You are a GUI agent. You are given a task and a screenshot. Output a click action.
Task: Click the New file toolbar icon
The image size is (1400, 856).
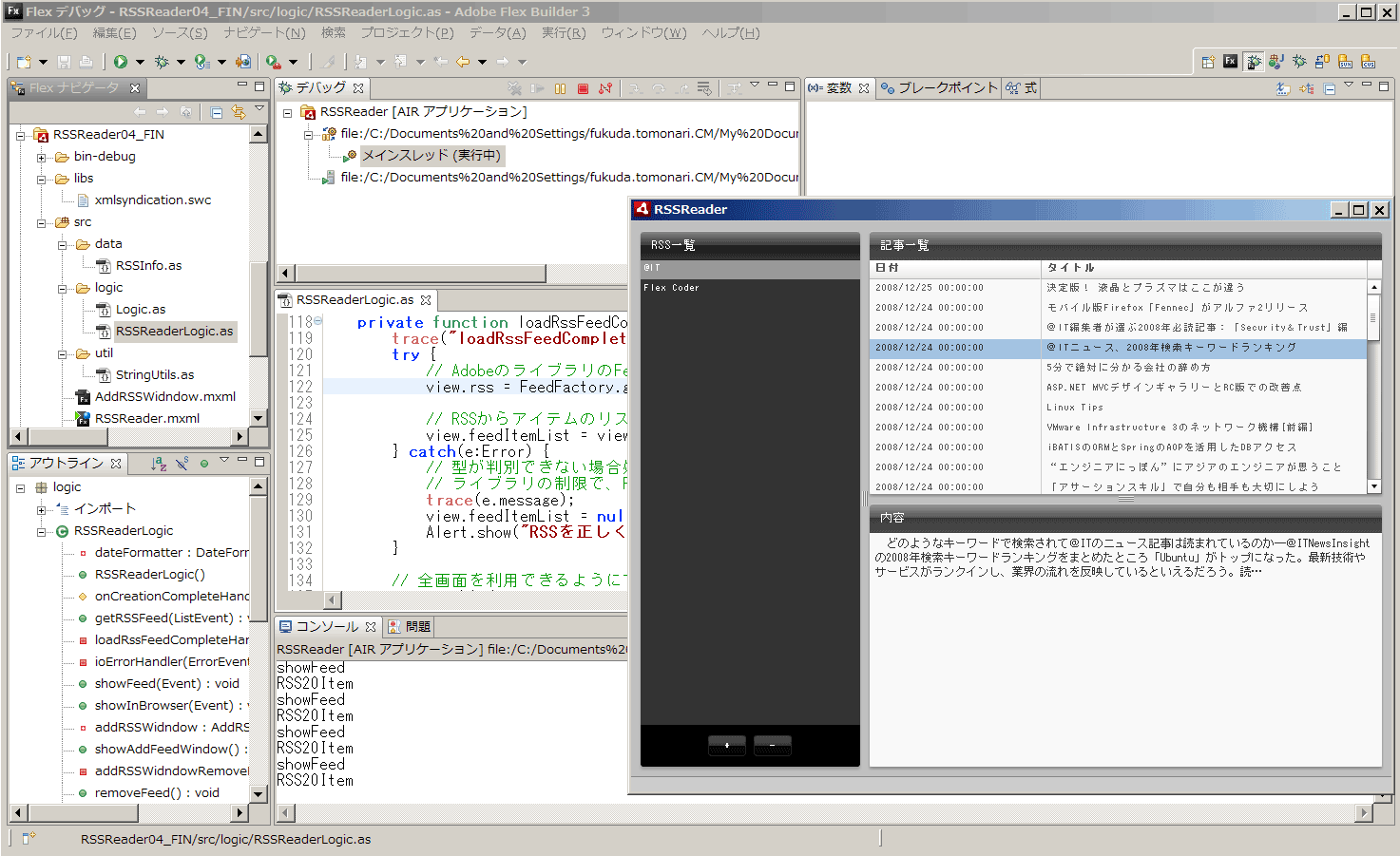tap(24, 62)
